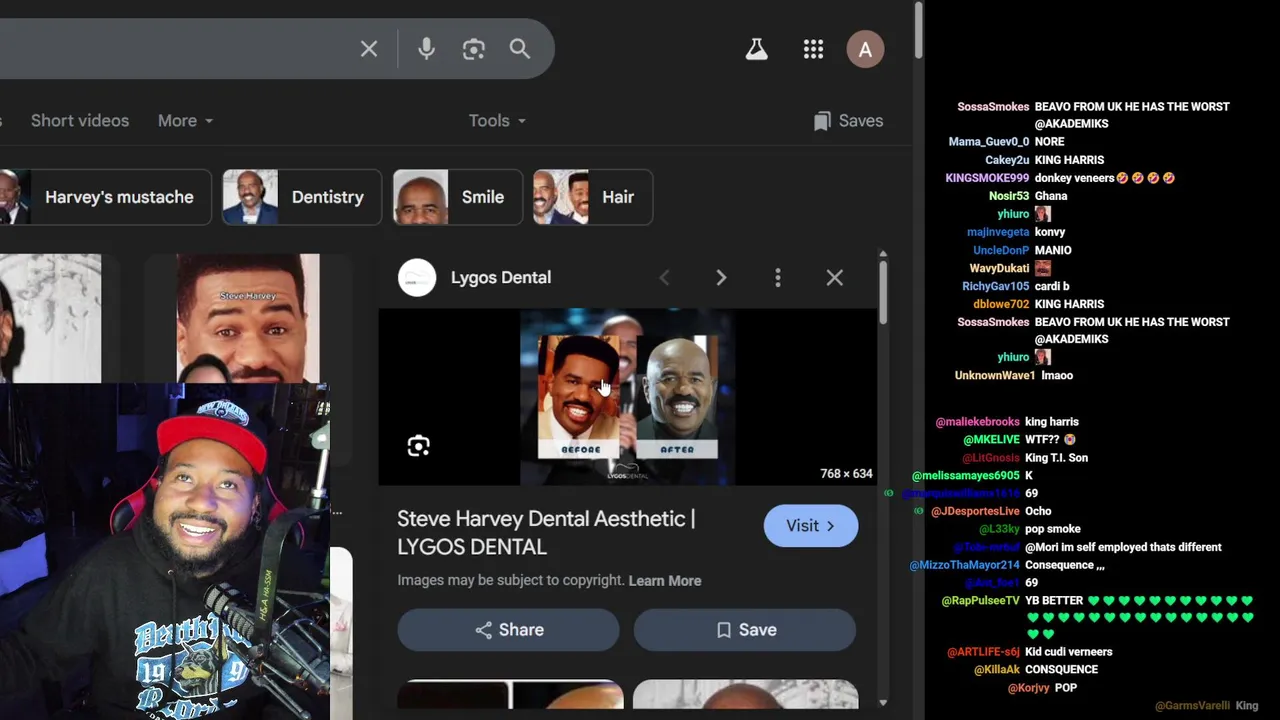Select the Dentistry filter chip
This screenshot has width=1280, height=720.
[301, 197]
